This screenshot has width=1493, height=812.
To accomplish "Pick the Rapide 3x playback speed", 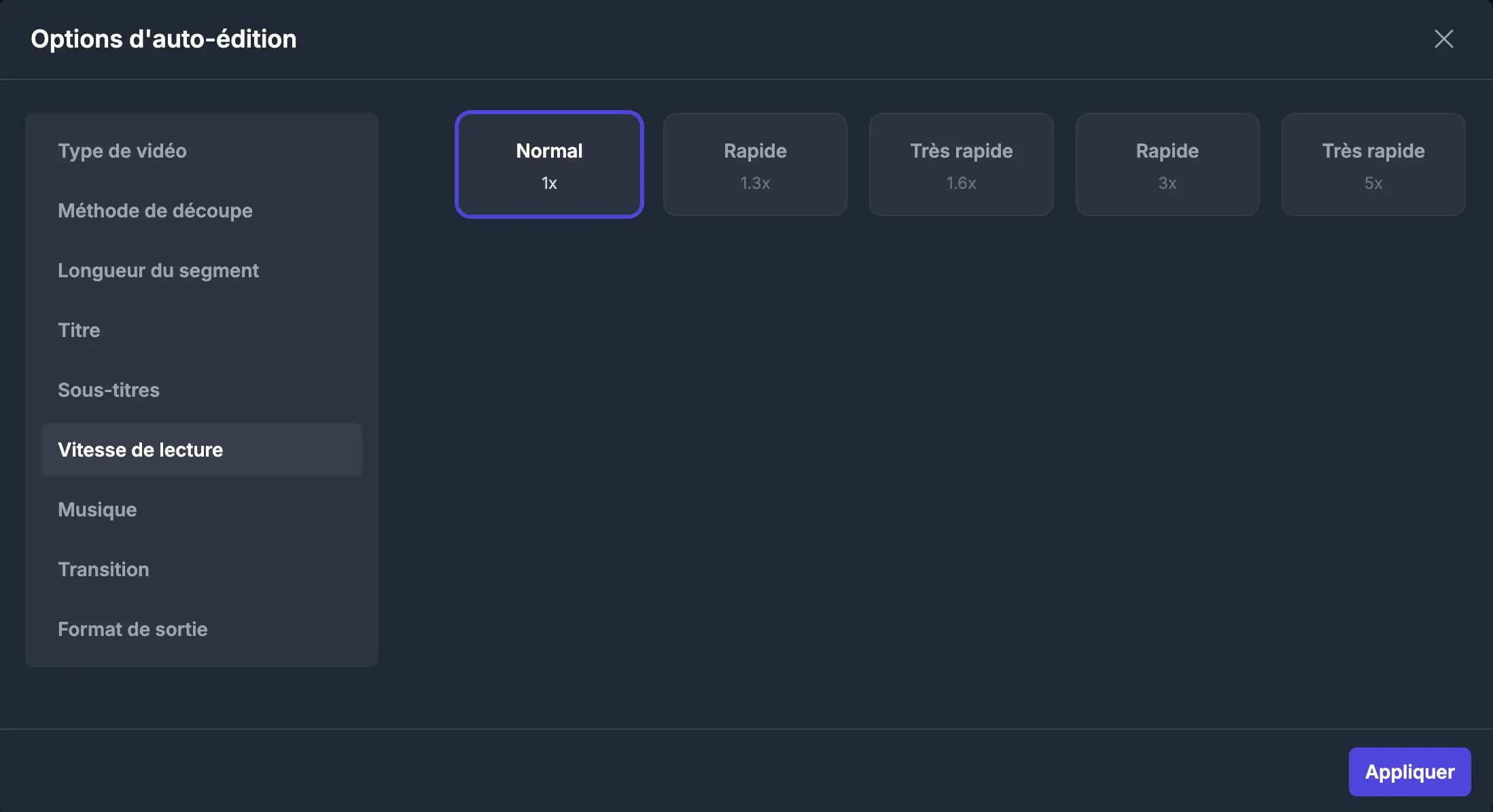I will 1167,164.
